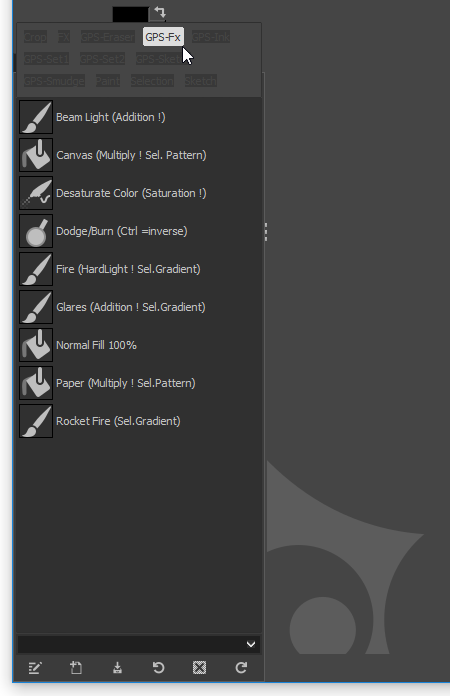Screen dimensions: 450x696
Task: Choose the Glares (Addition) preset
Action: click(139, 307)
